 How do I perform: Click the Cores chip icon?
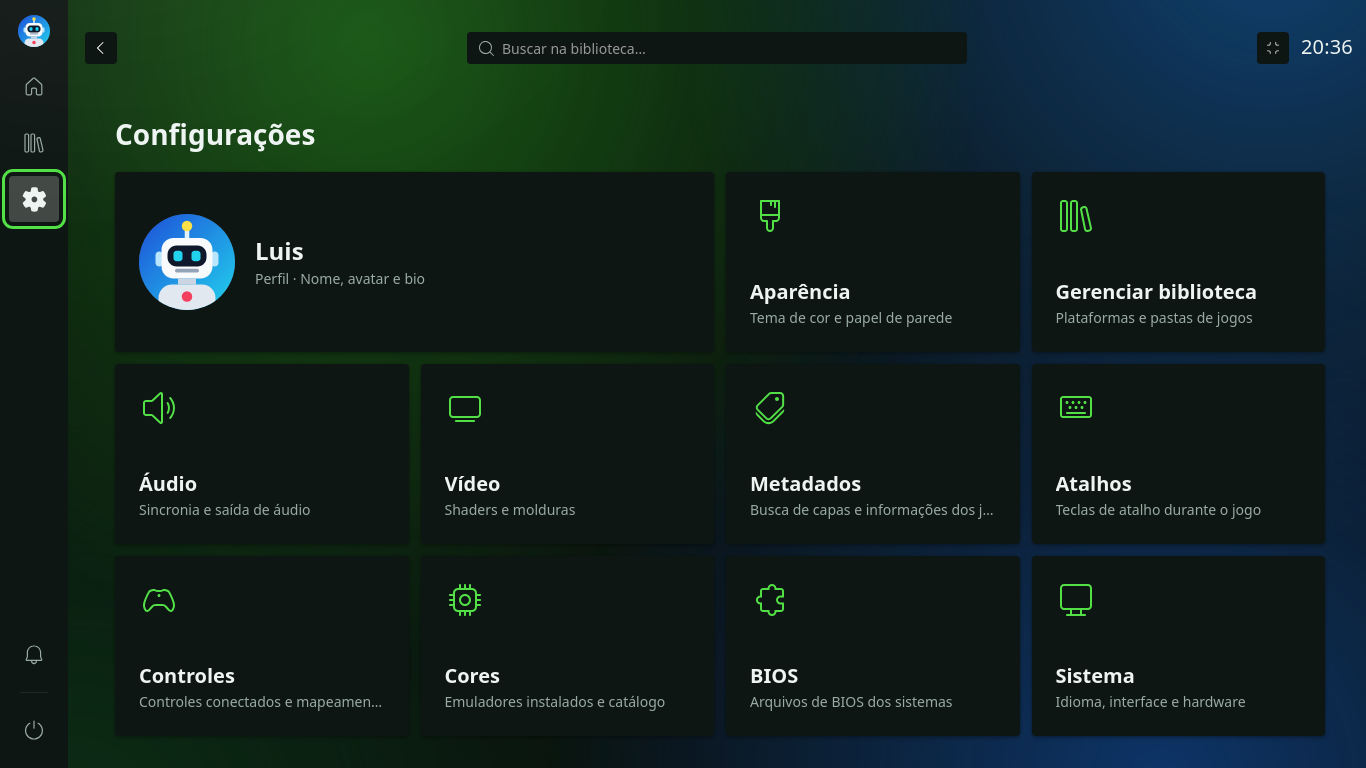pos(465,599)
